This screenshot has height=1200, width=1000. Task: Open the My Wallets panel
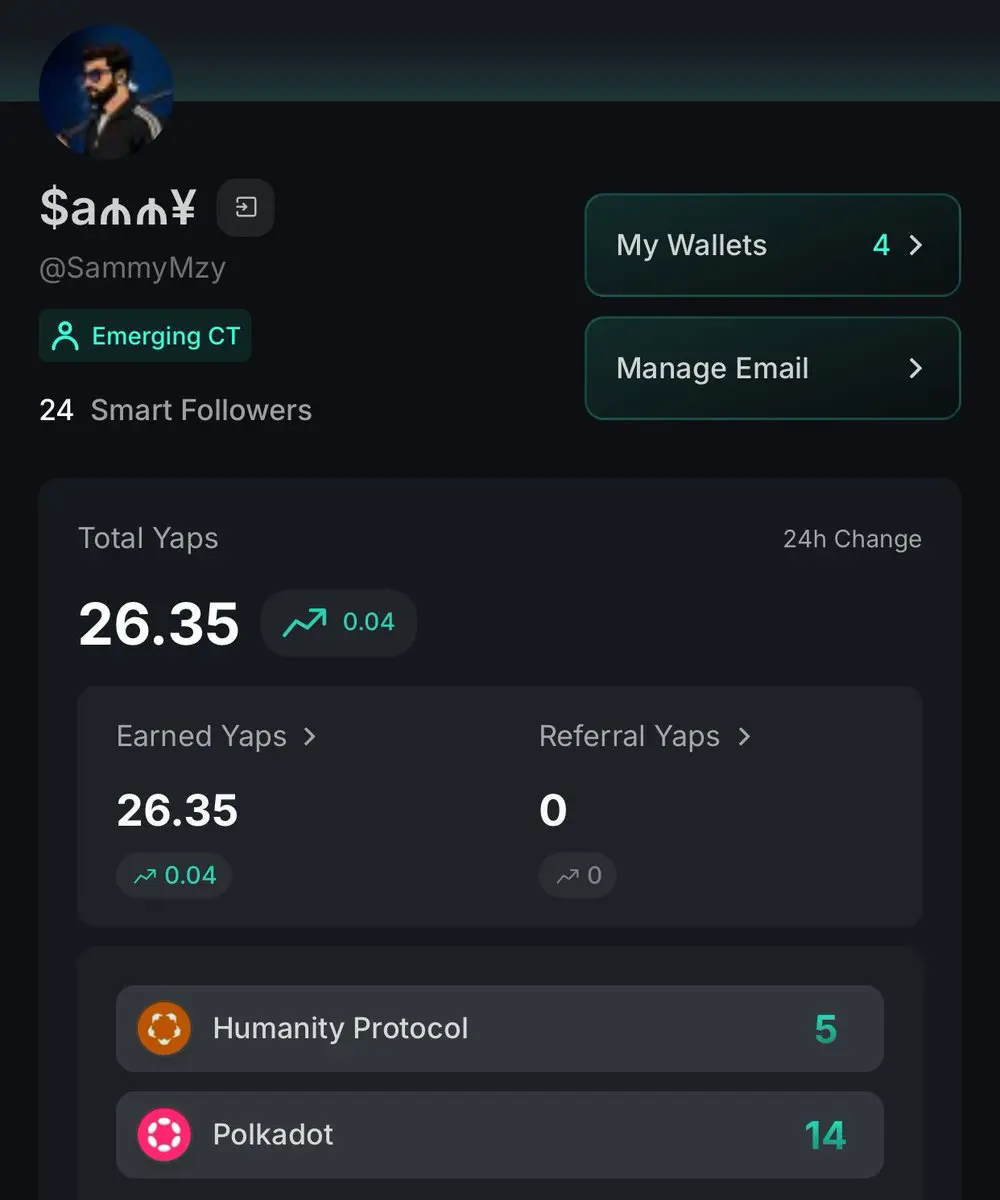pos(772,245)
